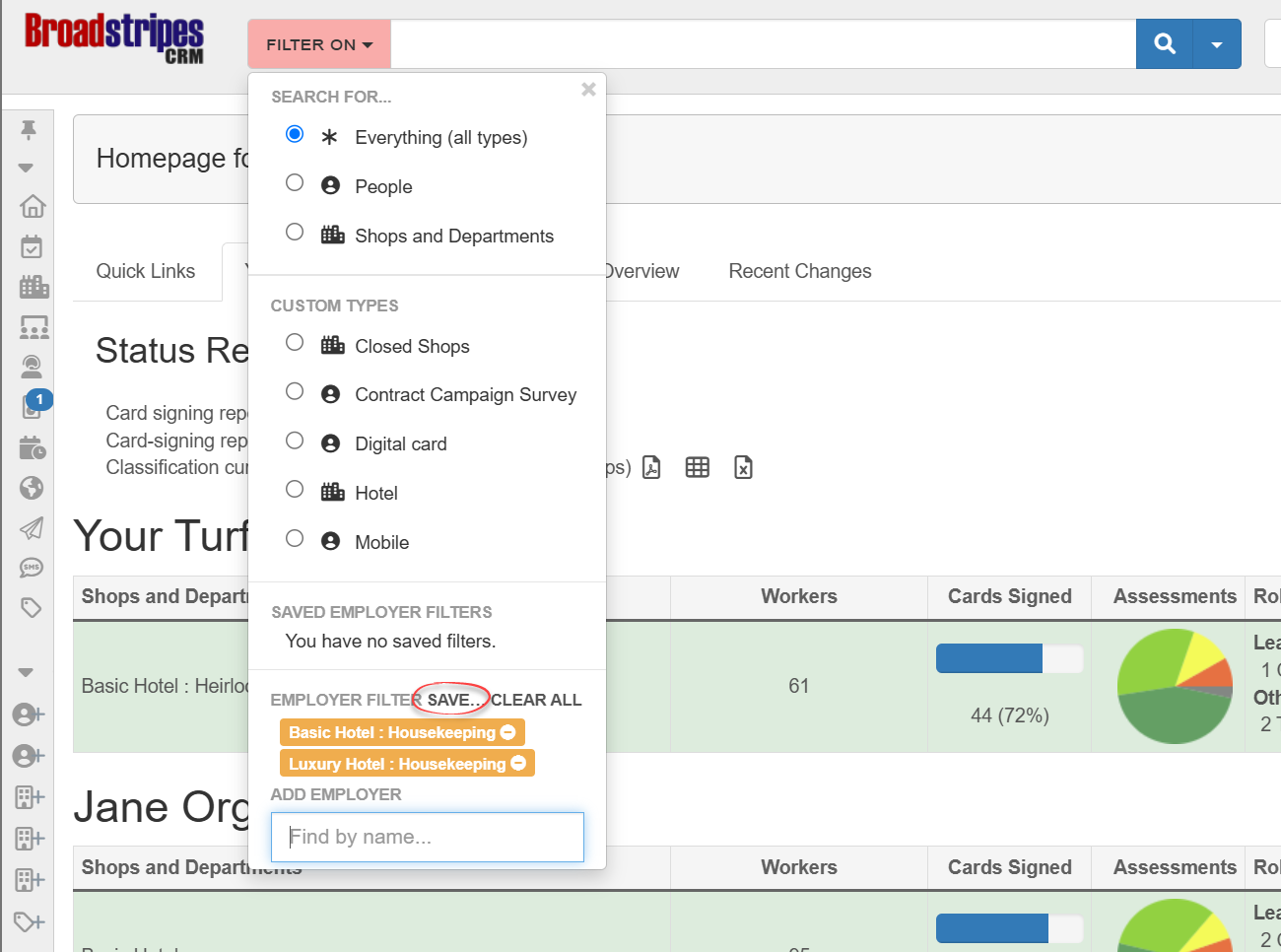Select the Closed Shops radio option

(295, 342)
